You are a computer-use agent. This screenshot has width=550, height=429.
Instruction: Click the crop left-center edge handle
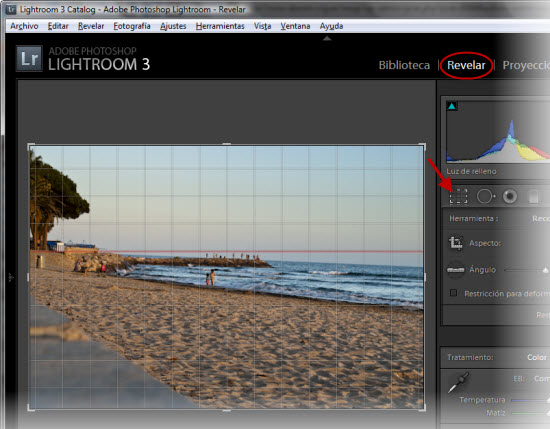point(28,277)
